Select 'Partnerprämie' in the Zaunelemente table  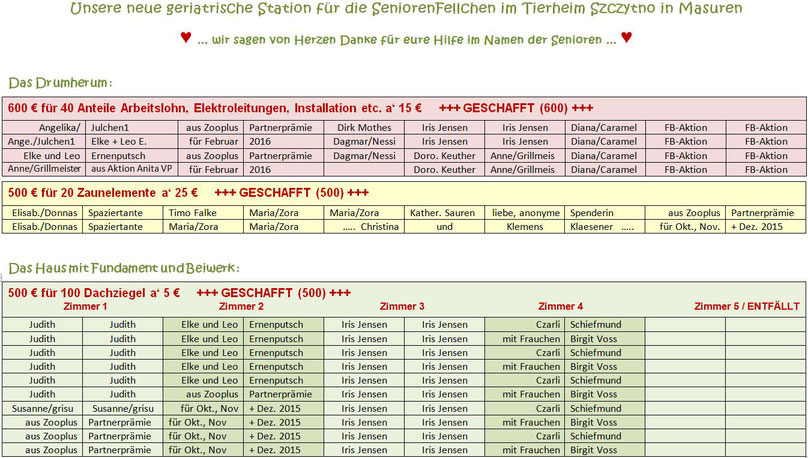click(x=763, y=213)
